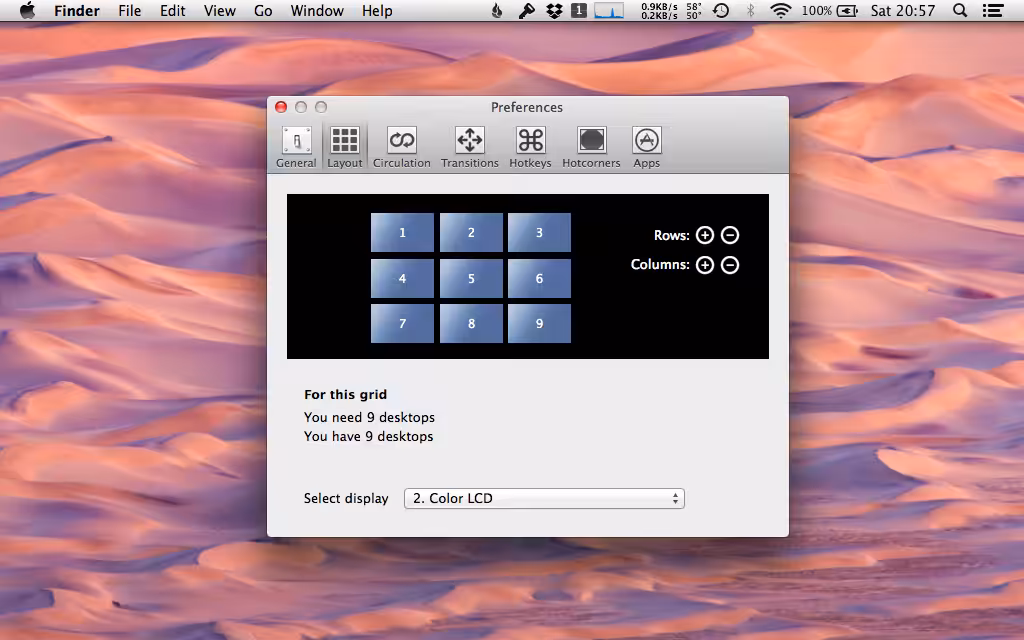The height and width of the screenshot is (640, 1024).
Task: Add a column with plus button
Action: click(x=705, y=264)
